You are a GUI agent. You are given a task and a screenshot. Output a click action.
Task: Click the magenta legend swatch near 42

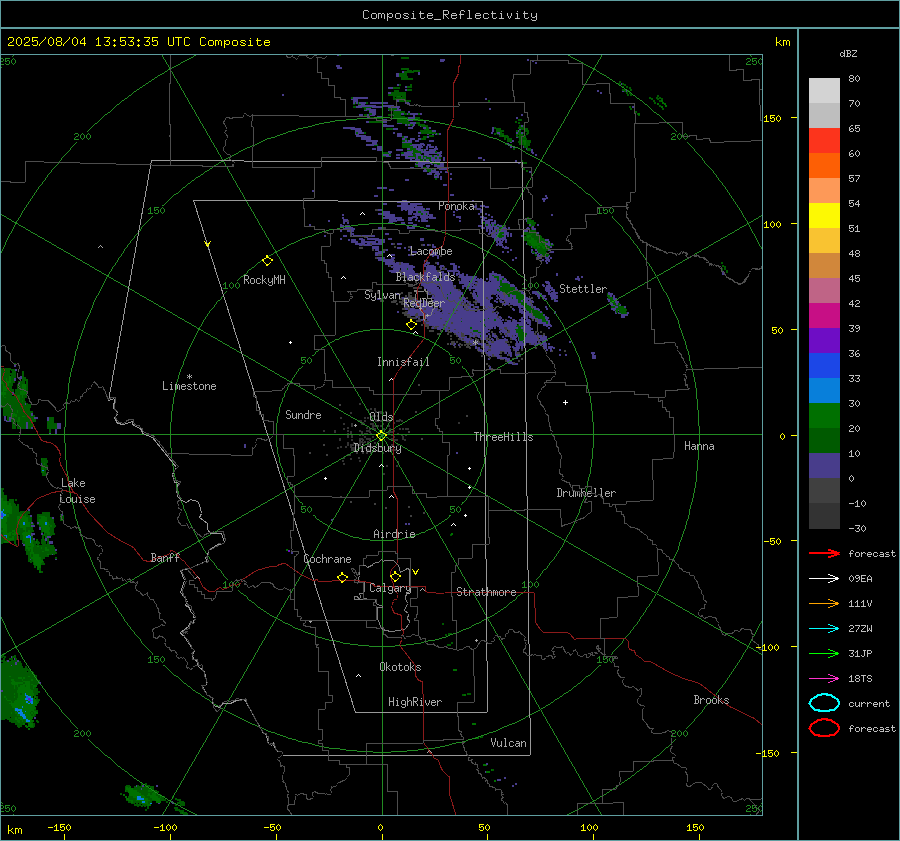824,315
